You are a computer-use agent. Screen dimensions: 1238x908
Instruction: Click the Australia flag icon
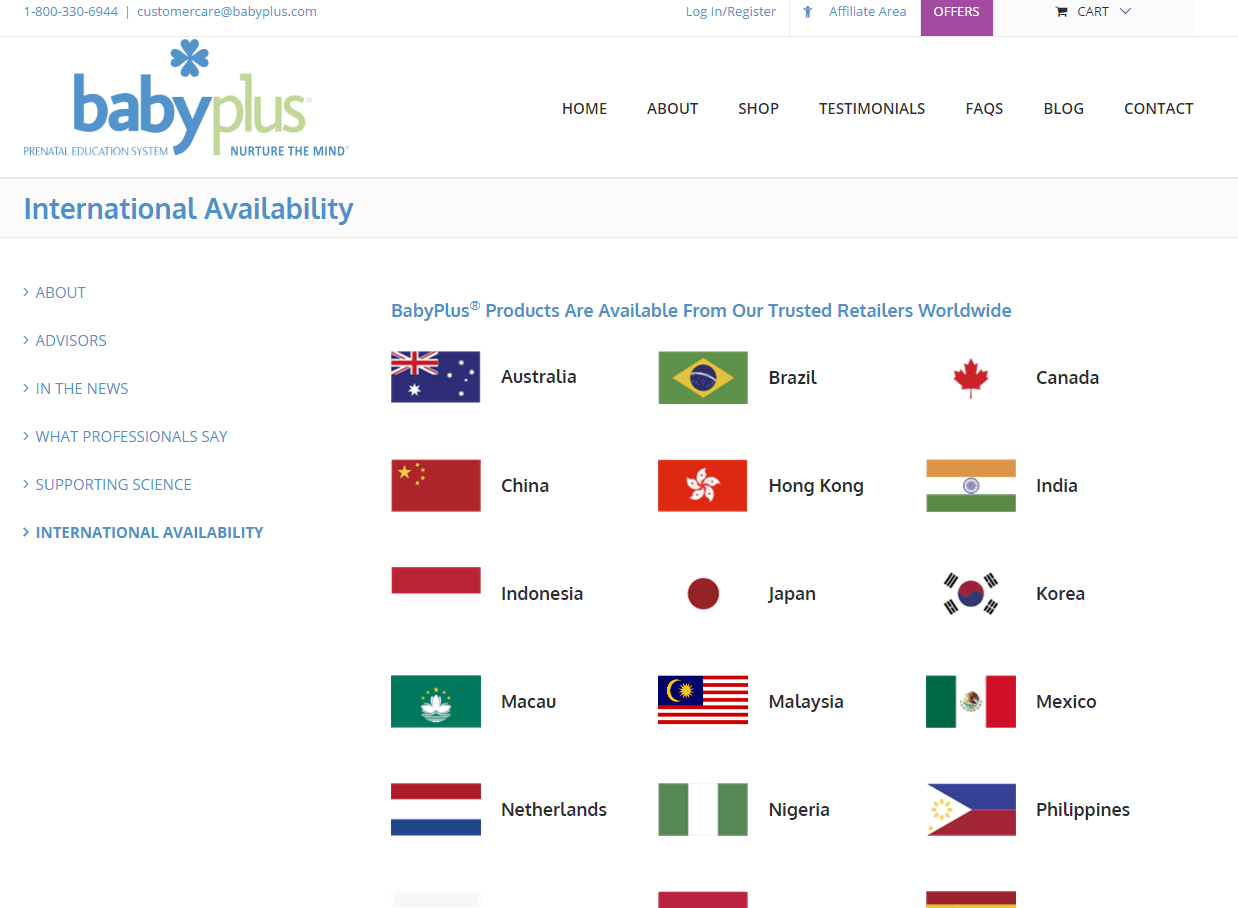point(436,377)
